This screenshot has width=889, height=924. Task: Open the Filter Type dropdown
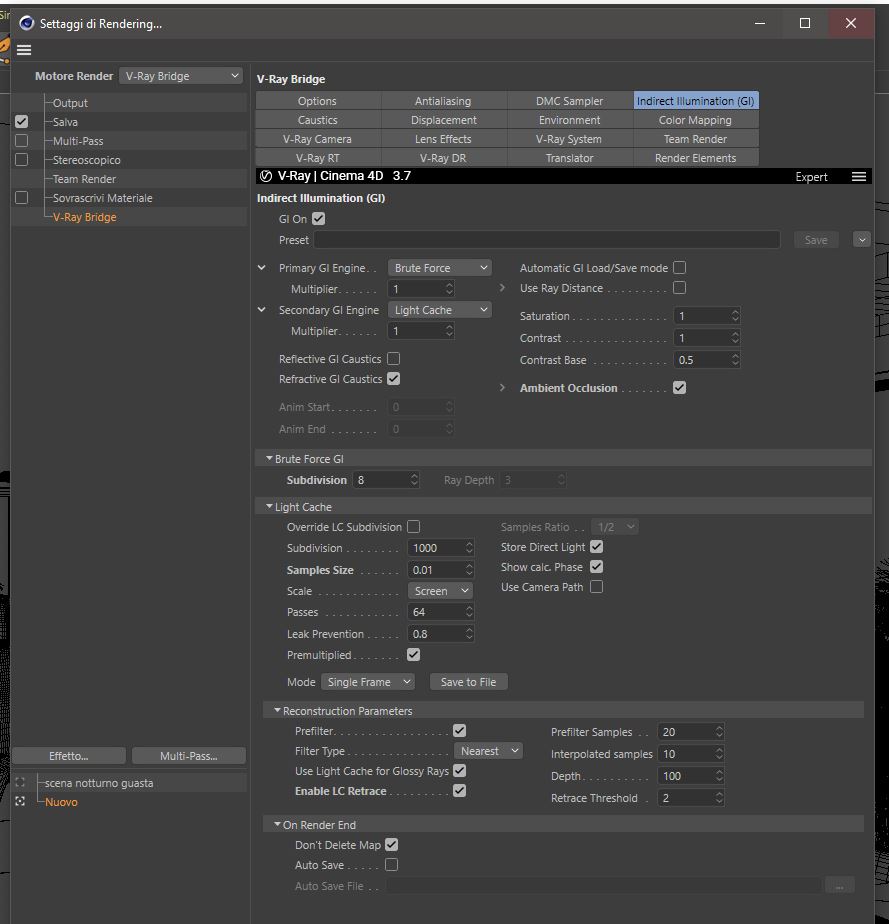[x=488, y=751]
